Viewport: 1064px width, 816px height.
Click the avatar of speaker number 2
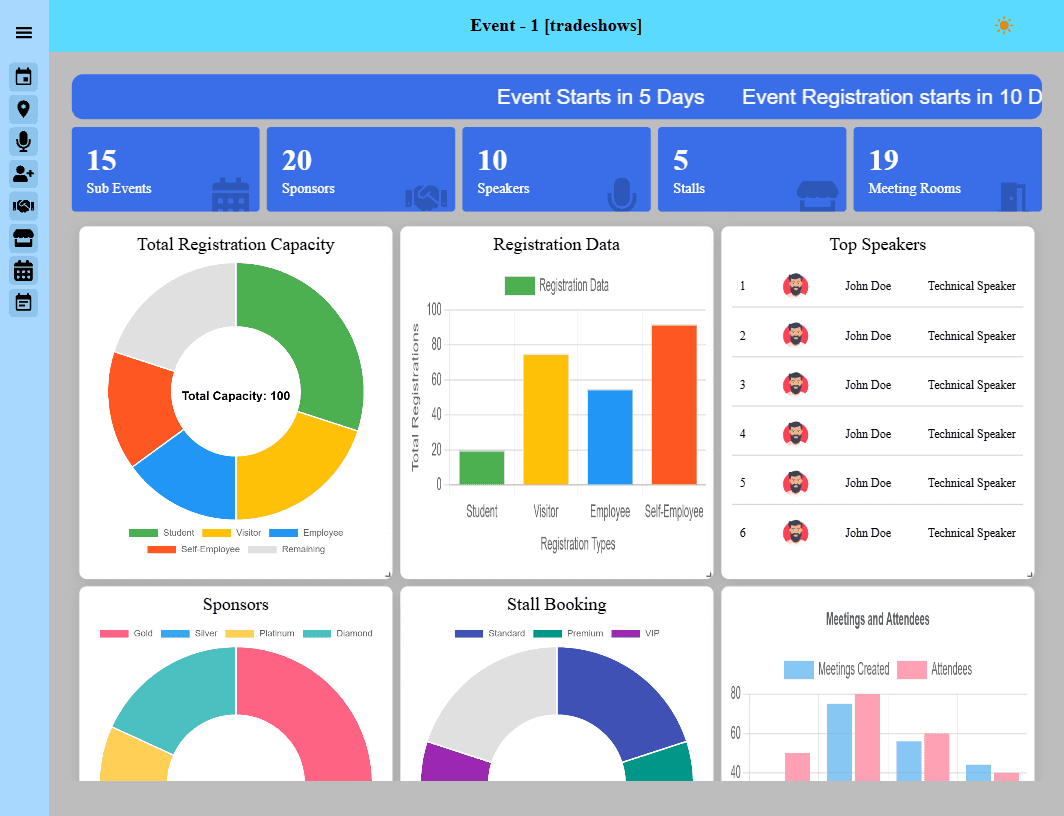tap(795, 335)
